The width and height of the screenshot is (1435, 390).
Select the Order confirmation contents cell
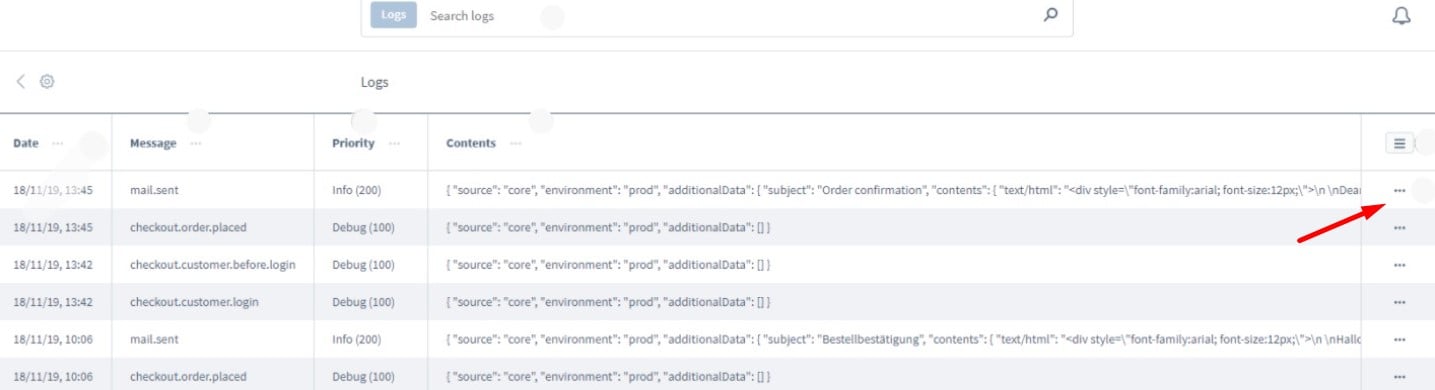894,190
